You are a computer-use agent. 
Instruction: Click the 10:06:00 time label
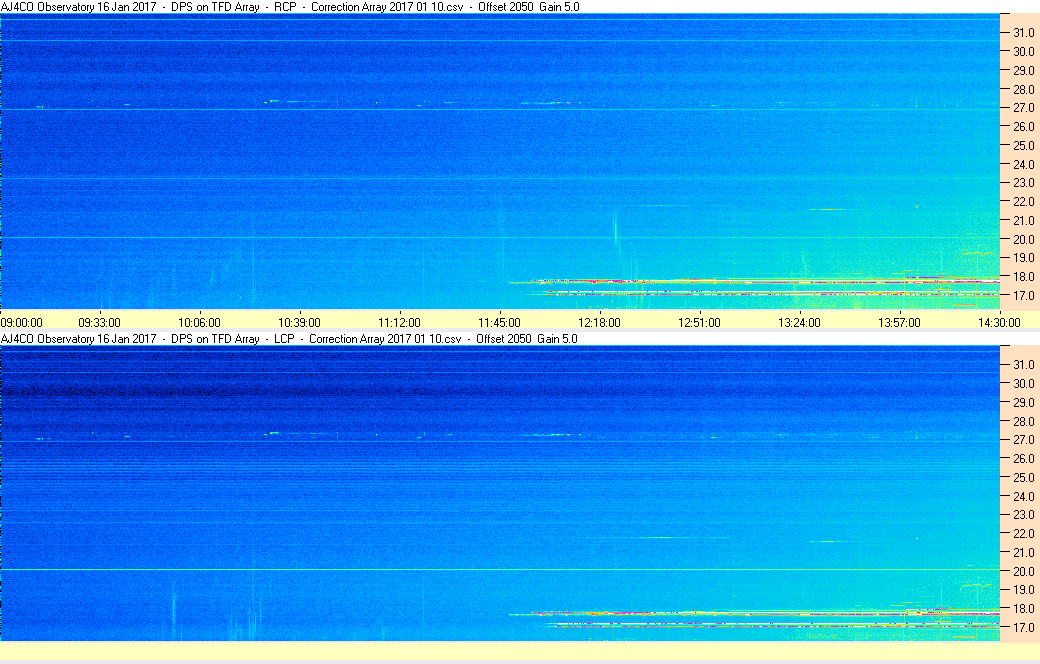coord(199,322)
